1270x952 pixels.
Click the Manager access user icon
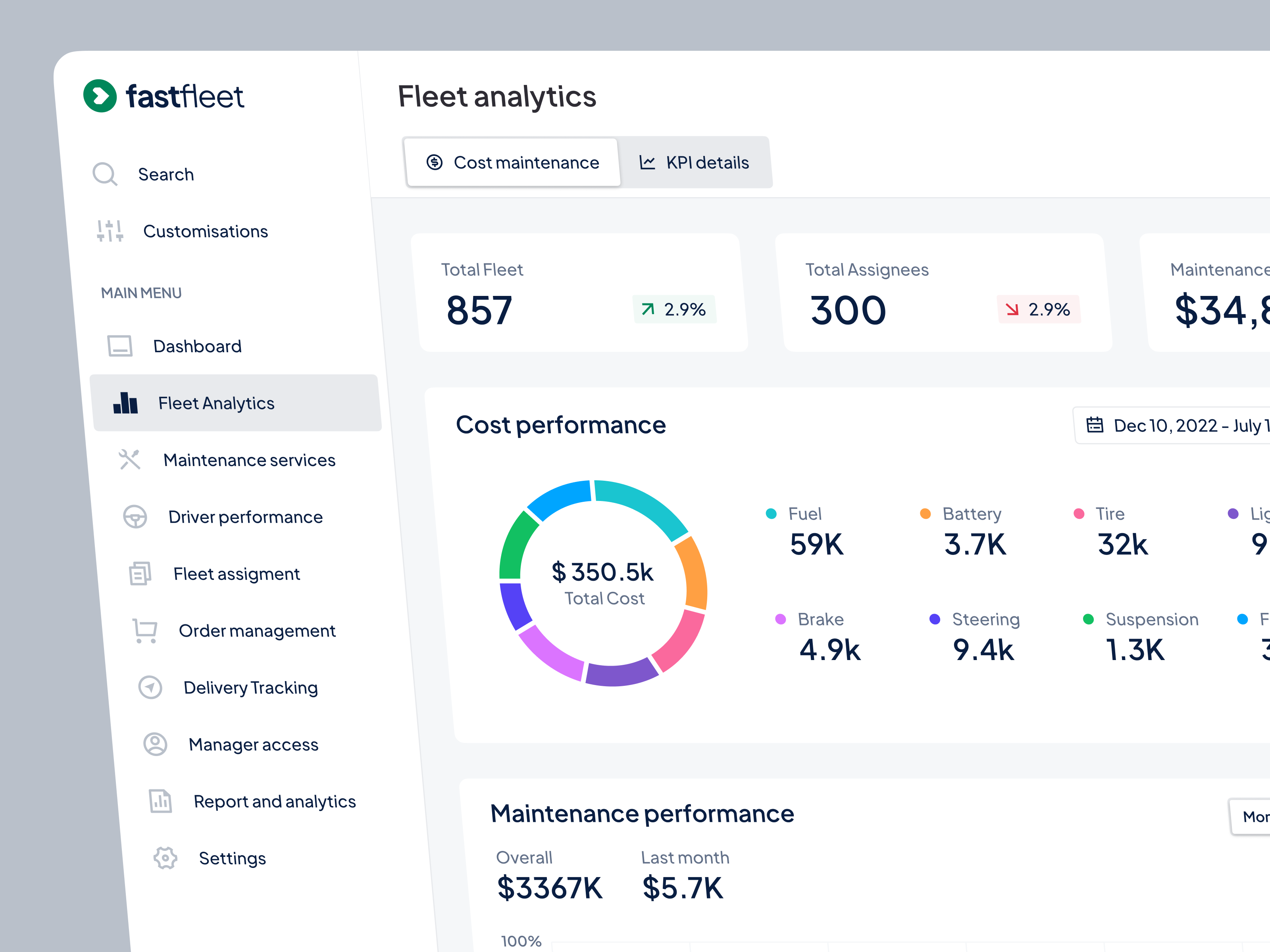[x=154, y=744]
